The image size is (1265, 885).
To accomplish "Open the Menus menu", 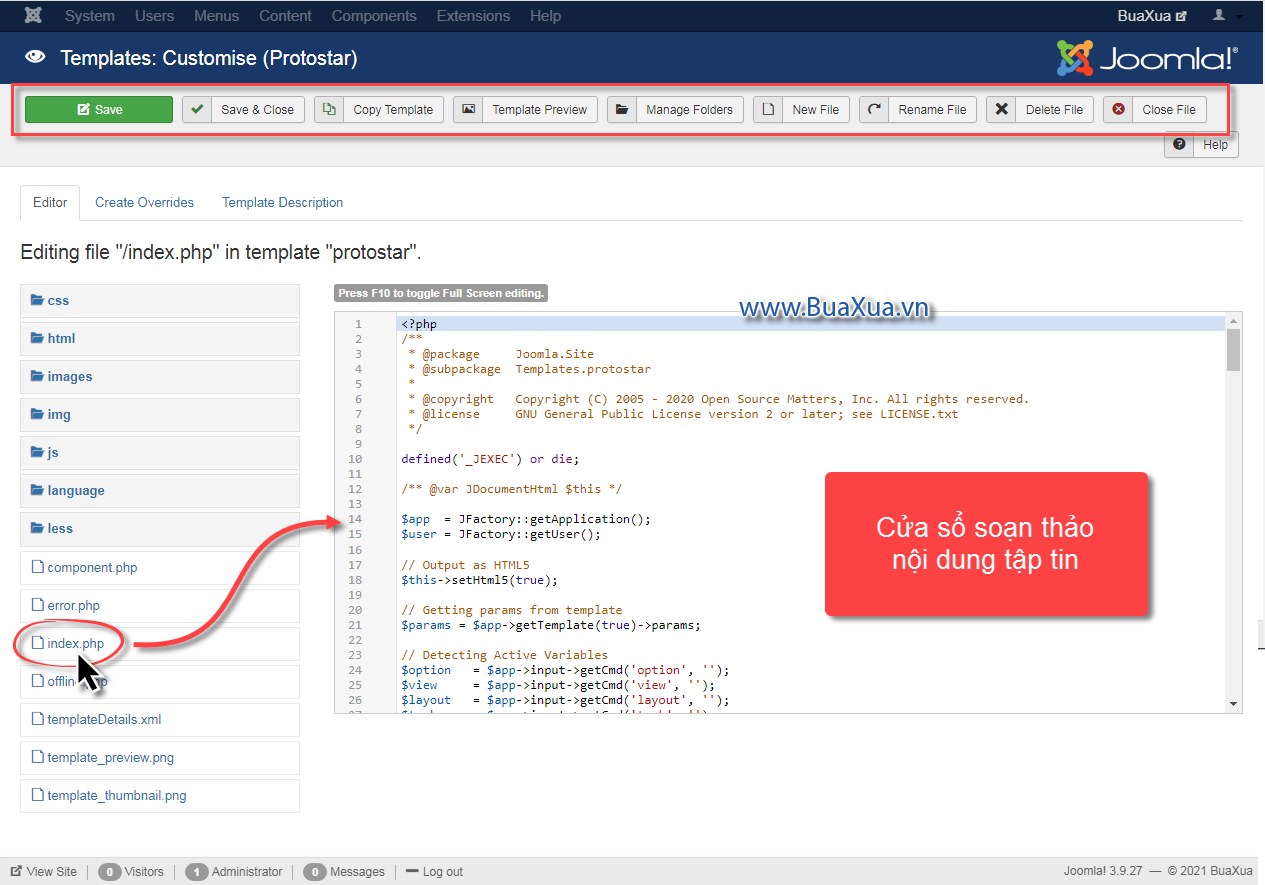I will pyautogui.click(x=217, y=16).
